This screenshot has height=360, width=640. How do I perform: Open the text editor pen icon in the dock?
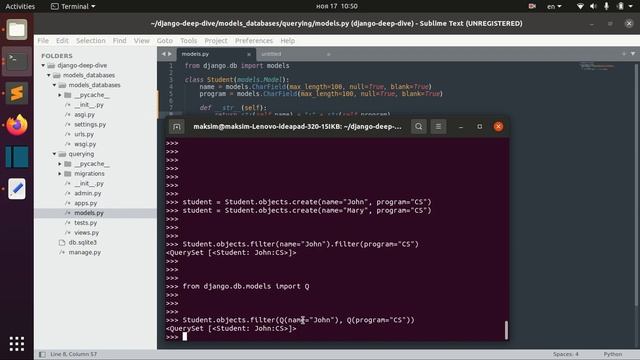coord(17,189)
